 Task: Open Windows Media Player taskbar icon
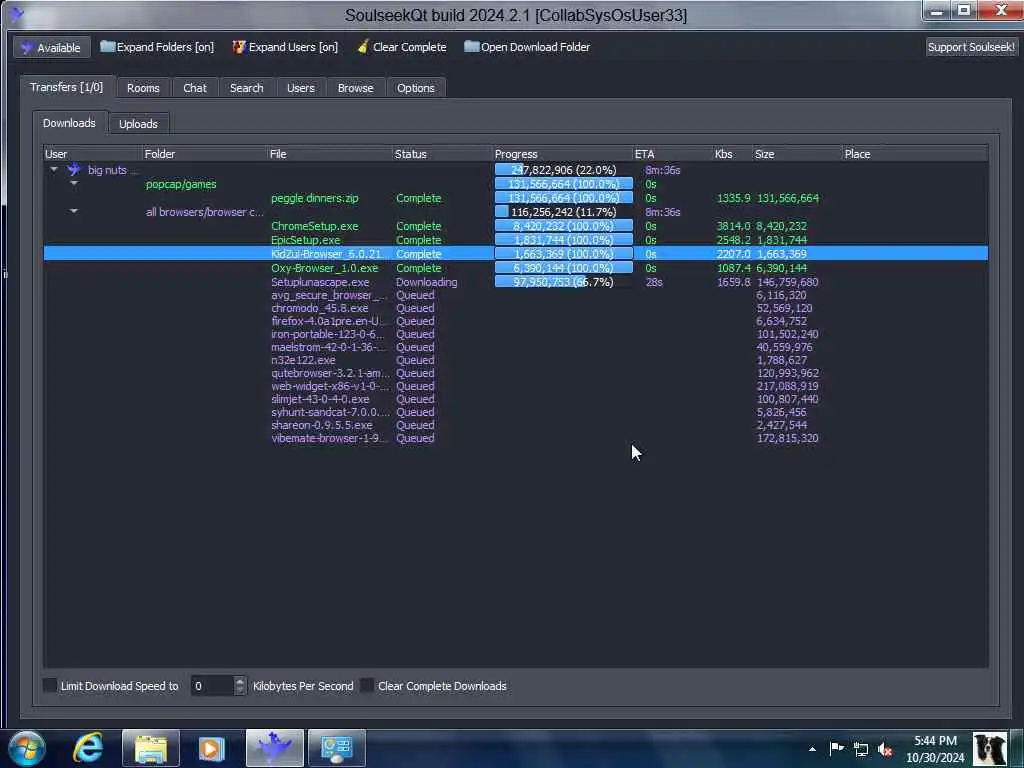click(x=212, y=748)
